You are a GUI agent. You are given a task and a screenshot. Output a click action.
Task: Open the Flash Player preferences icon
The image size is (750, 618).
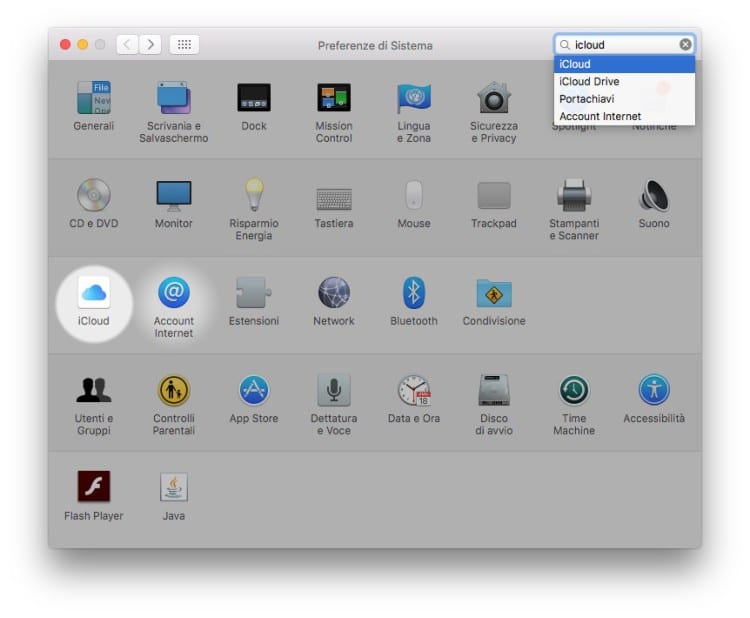tap(94, 486)
